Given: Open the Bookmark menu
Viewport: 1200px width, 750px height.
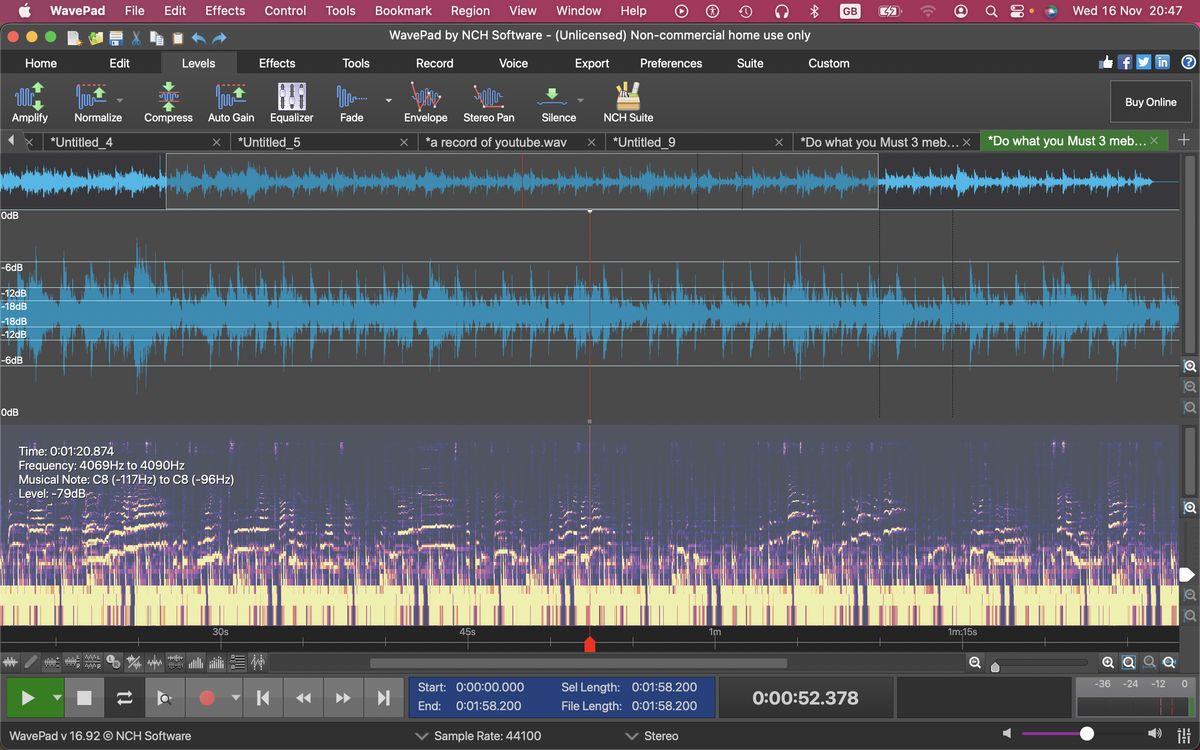Looking at the screenshot, I should click(403, 11).
